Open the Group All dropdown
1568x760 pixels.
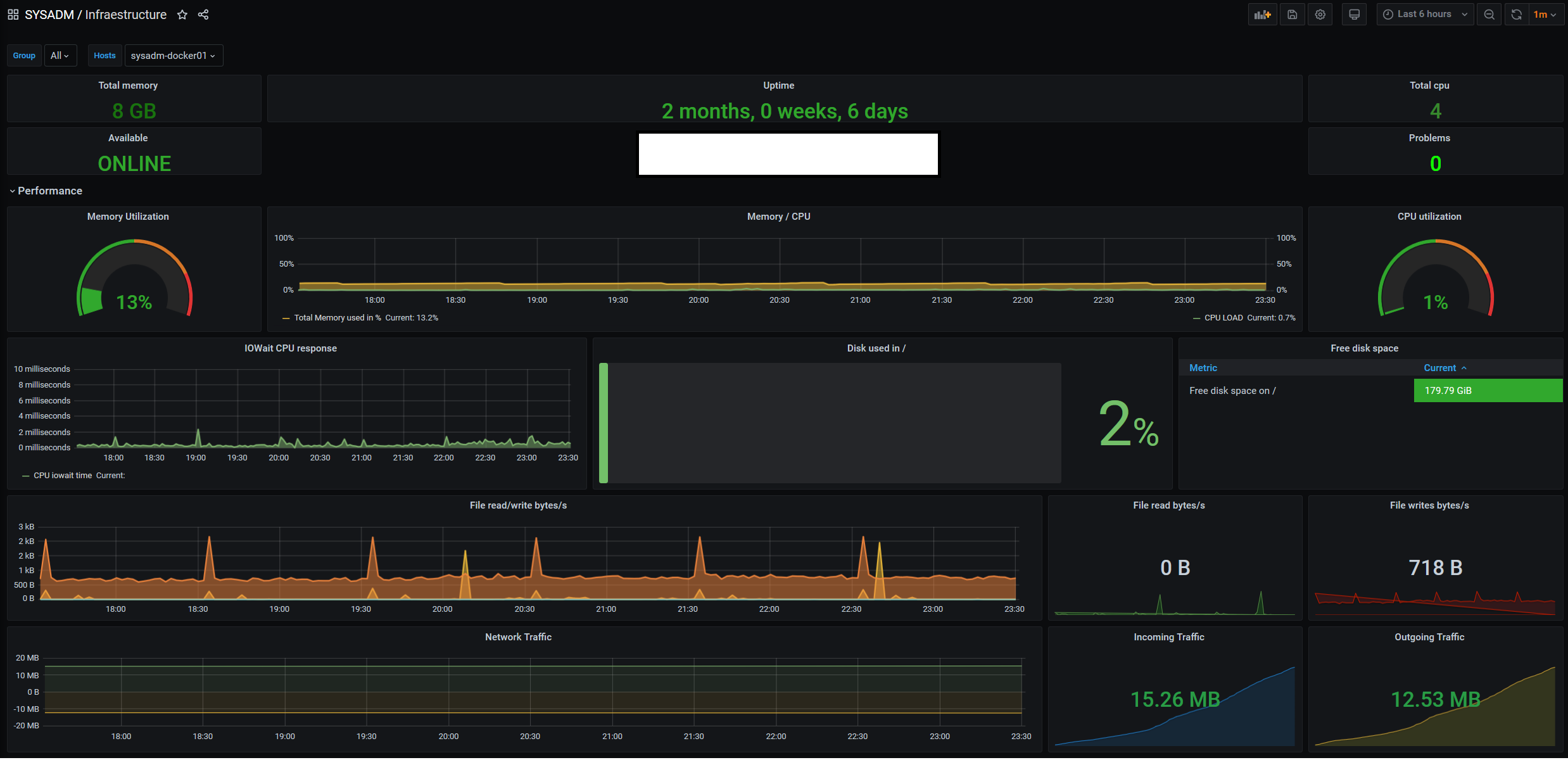(x=60, y=56)
